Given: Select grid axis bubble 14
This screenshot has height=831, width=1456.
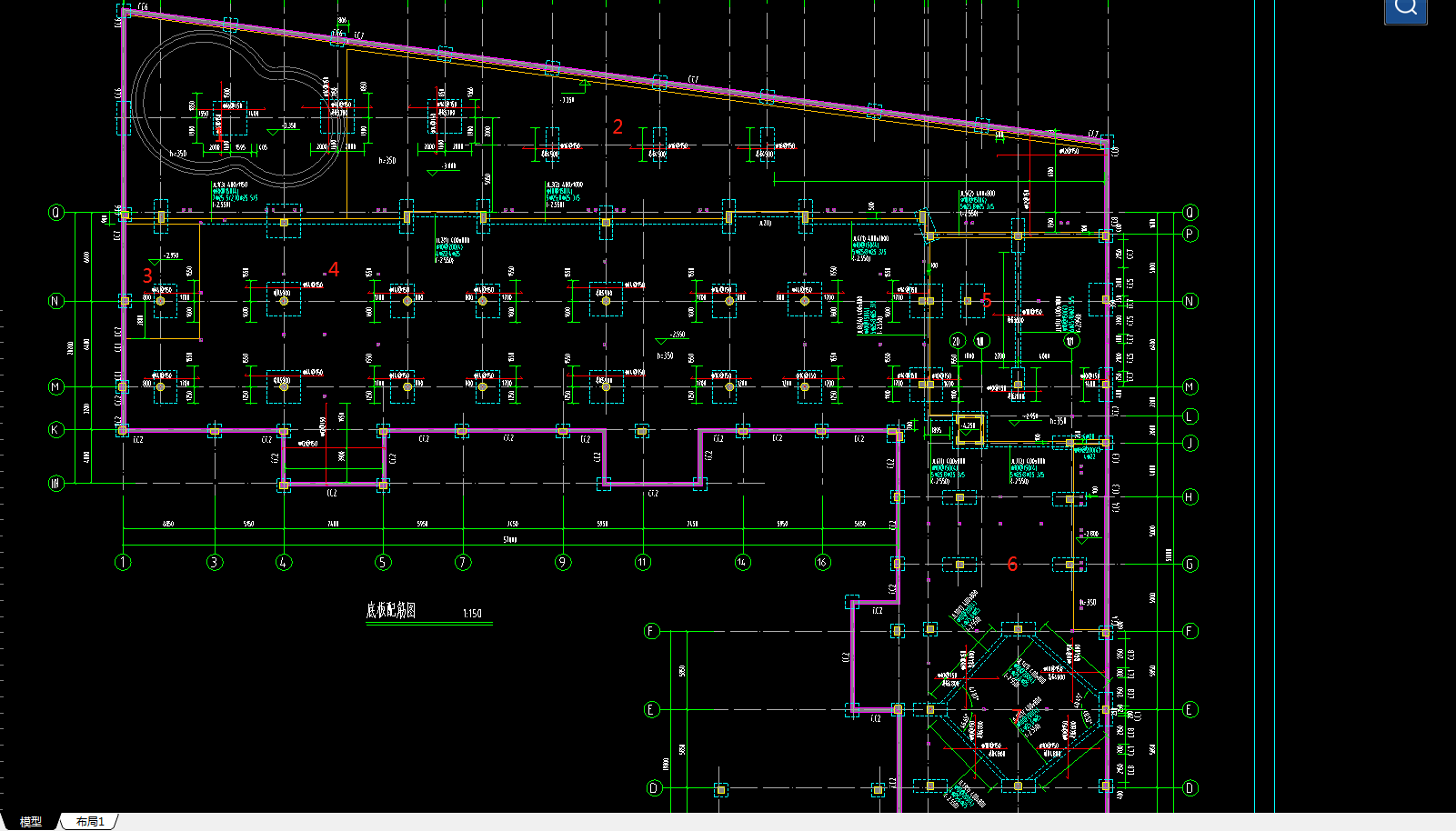Looking at the screenshot, I should pos(742,562).
